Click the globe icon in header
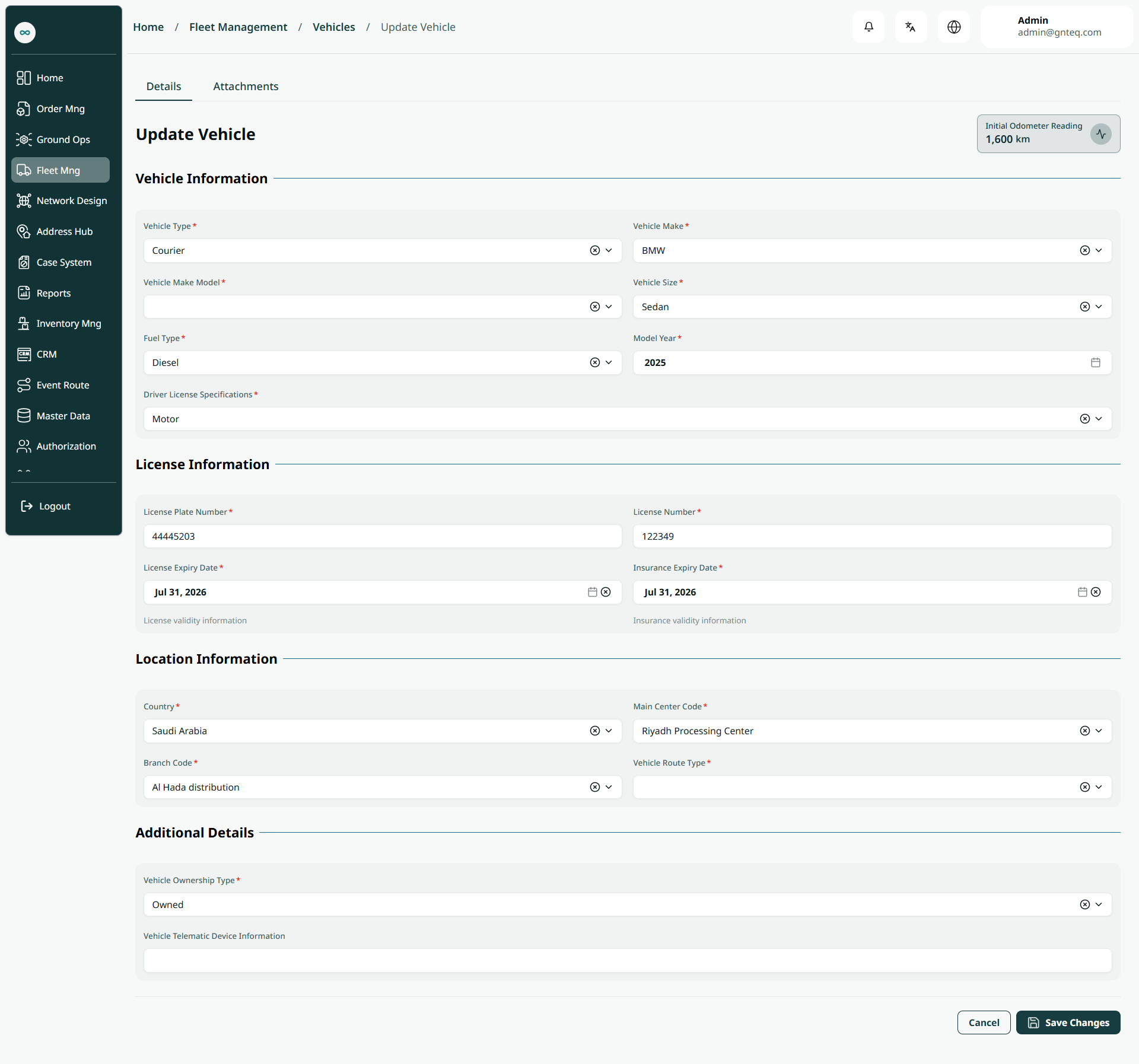 click(954, 27)
